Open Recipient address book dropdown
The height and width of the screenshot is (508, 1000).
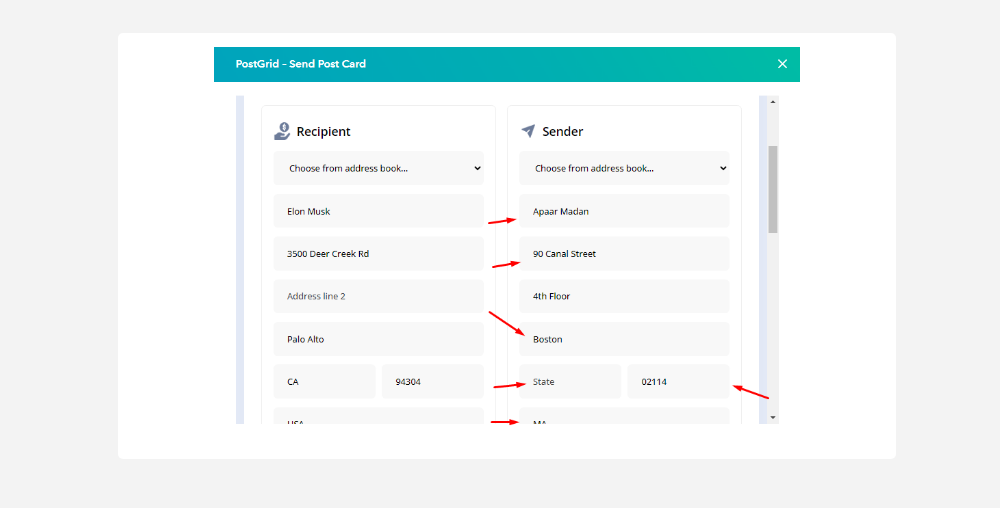(x=378, y=168)
